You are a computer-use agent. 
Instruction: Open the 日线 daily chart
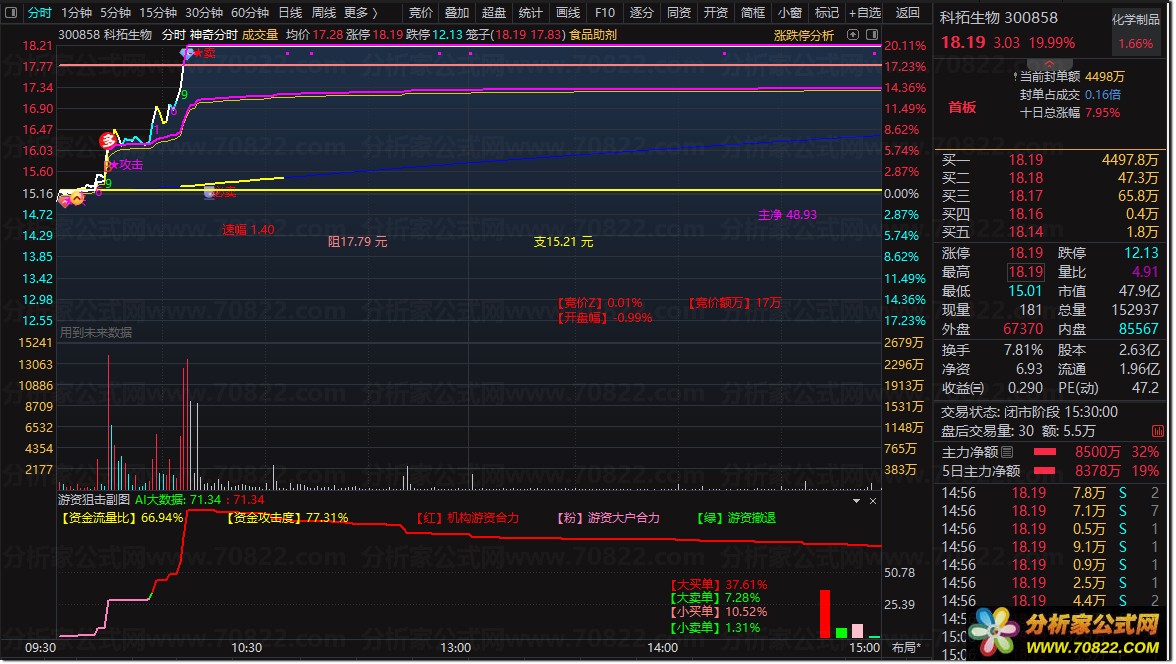pos(290,13)
